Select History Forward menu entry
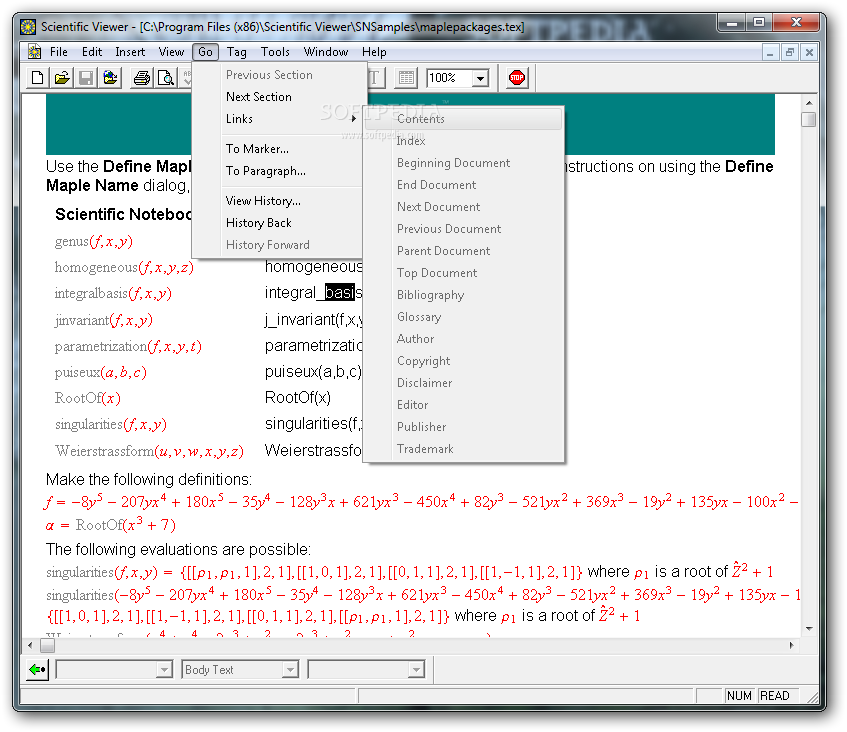The image size is (847, 732). pyautogui.click(x=279, y=245)
